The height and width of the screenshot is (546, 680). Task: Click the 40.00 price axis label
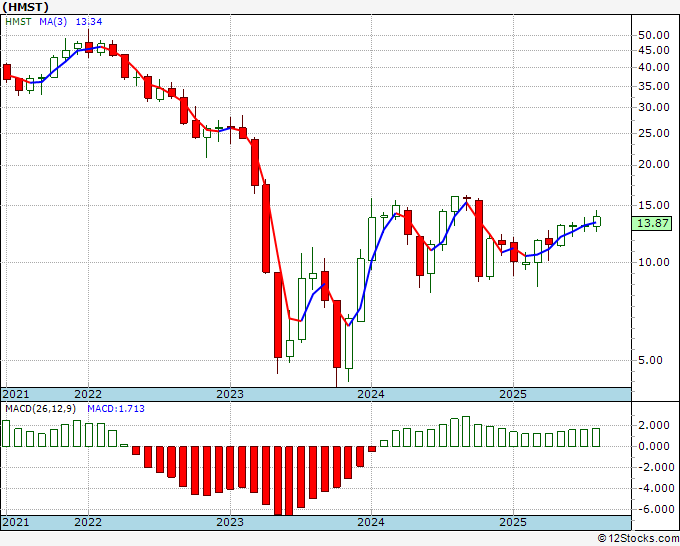tap(654, 67)
